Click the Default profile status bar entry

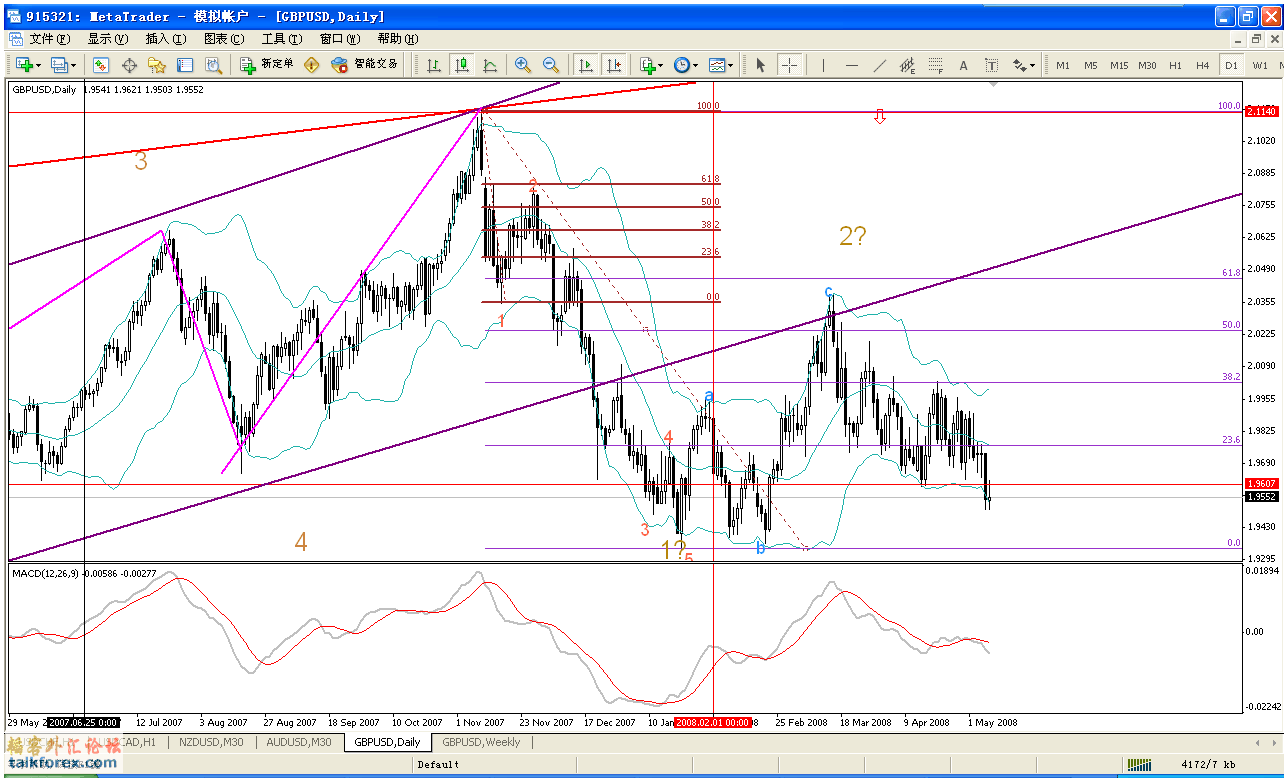pos(438,765)
